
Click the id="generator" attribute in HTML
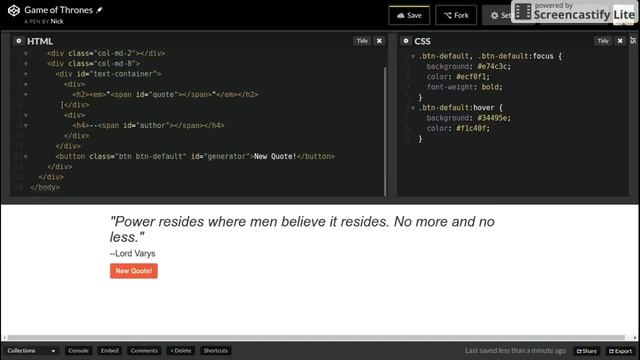[x=220, y=156]
